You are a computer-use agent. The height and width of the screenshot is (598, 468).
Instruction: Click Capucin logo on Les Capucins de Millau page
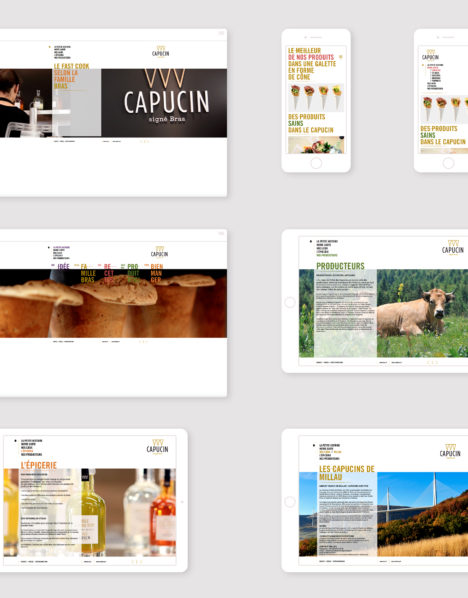450,452
